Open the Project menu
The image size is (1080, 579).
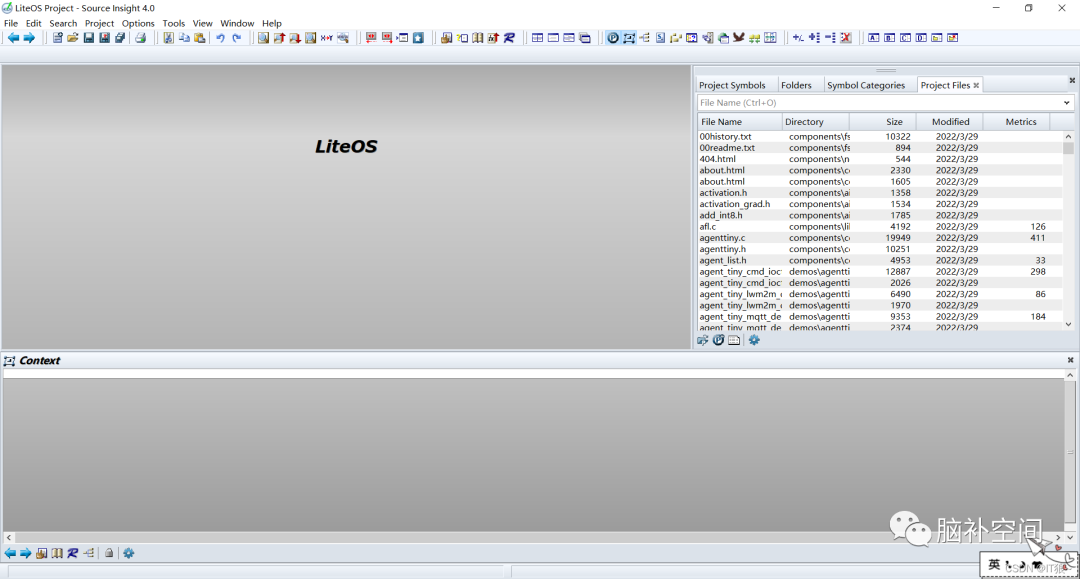[99, 23]
